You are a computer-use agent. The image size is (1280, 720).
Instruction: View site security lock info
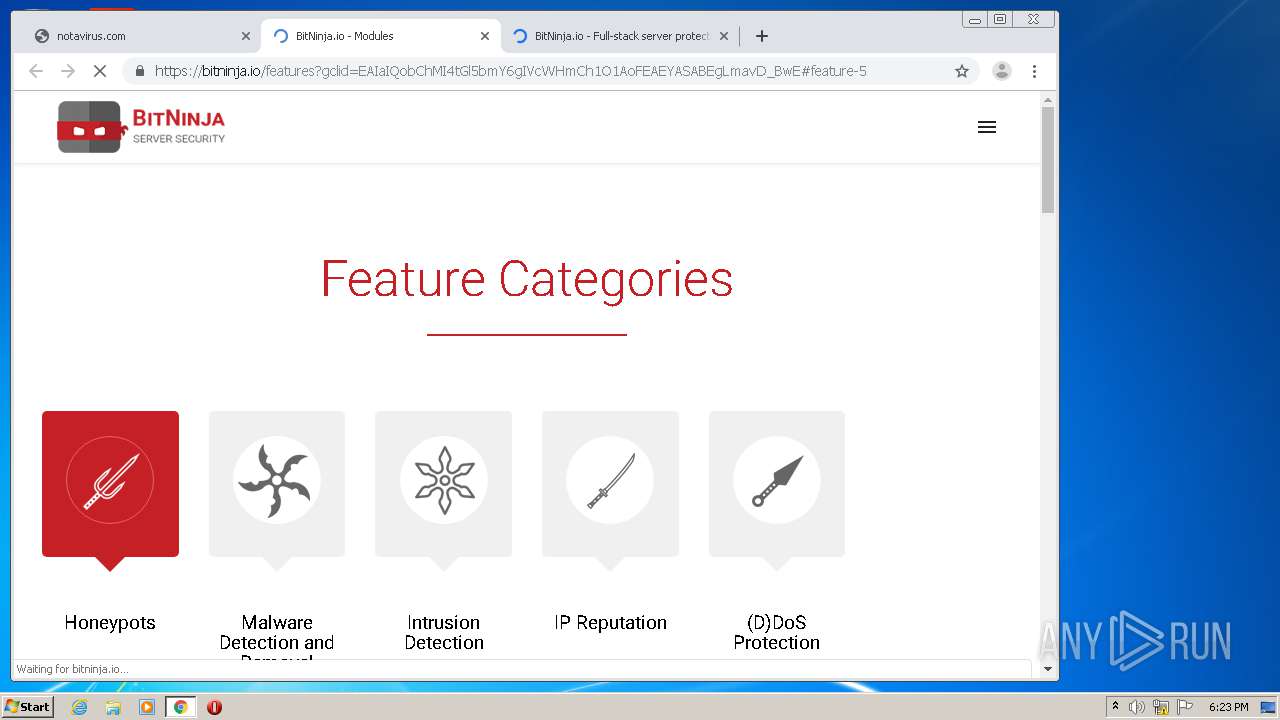tap(139, 71)
